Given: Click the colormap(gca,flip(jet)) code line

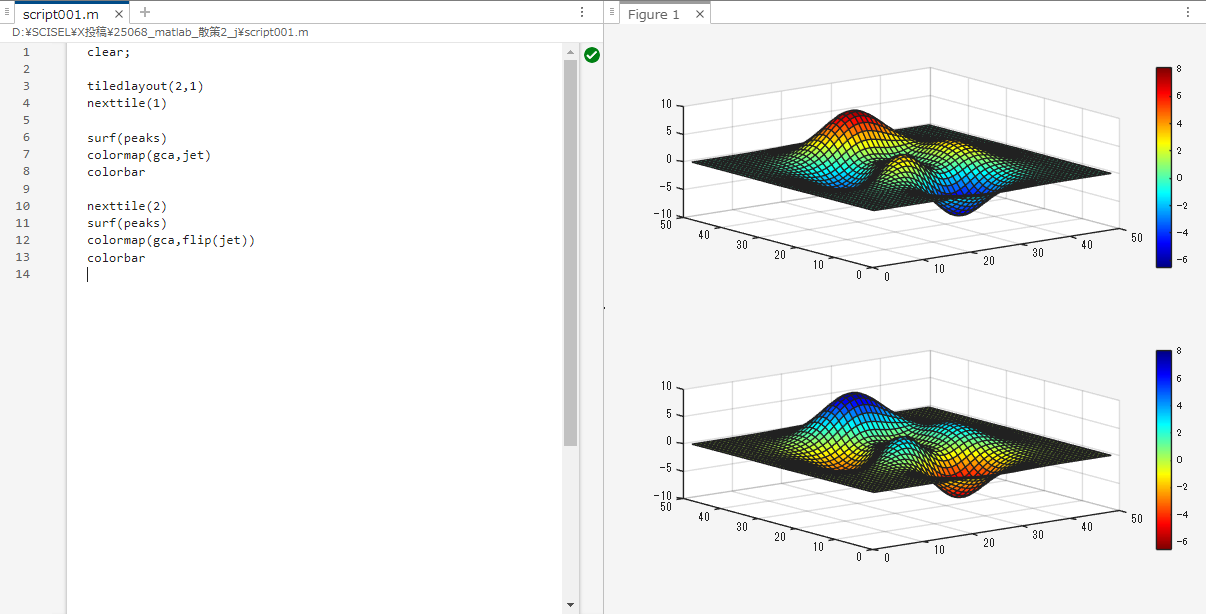Looking at the screenshot, I should [170, 241].
